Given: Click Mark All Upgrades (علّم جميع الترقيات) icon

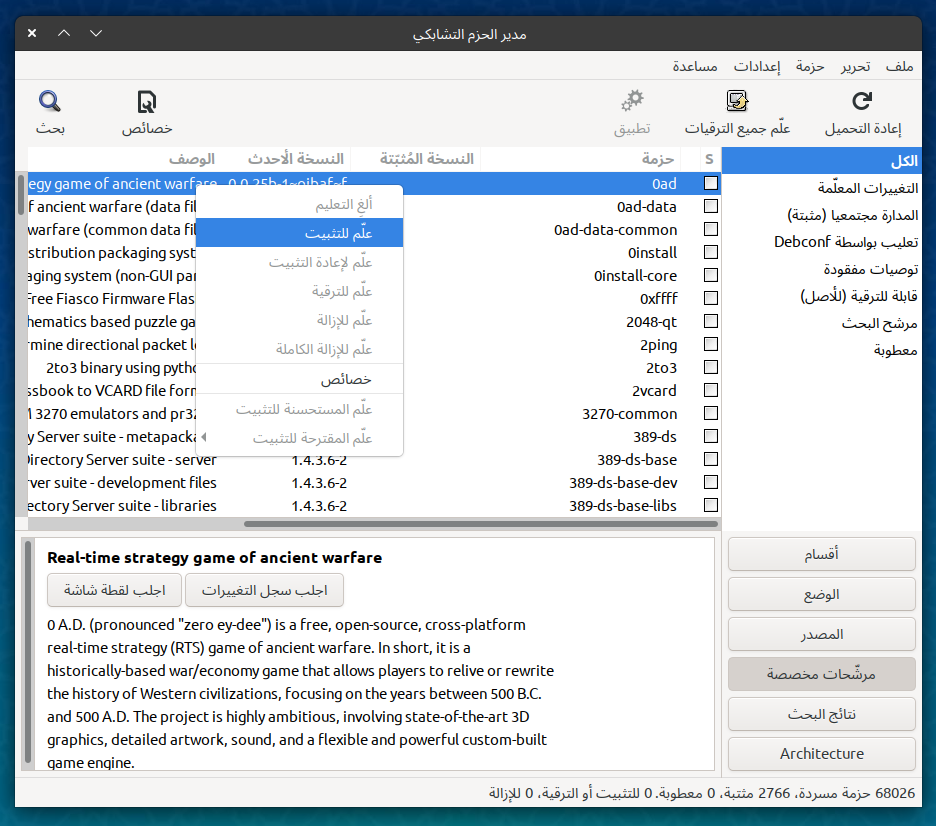Looking at the screenshot, I should (x=737, y=101).
